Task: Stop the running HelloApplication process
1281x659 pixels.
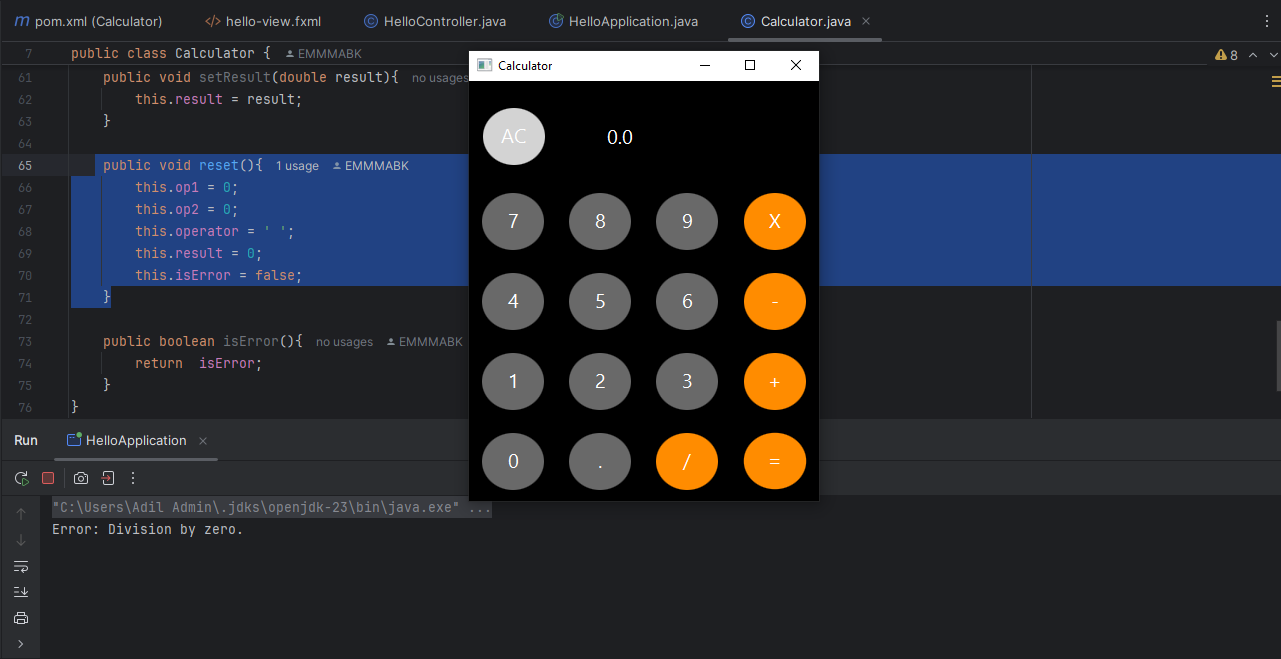Action: tap(47, 478)
